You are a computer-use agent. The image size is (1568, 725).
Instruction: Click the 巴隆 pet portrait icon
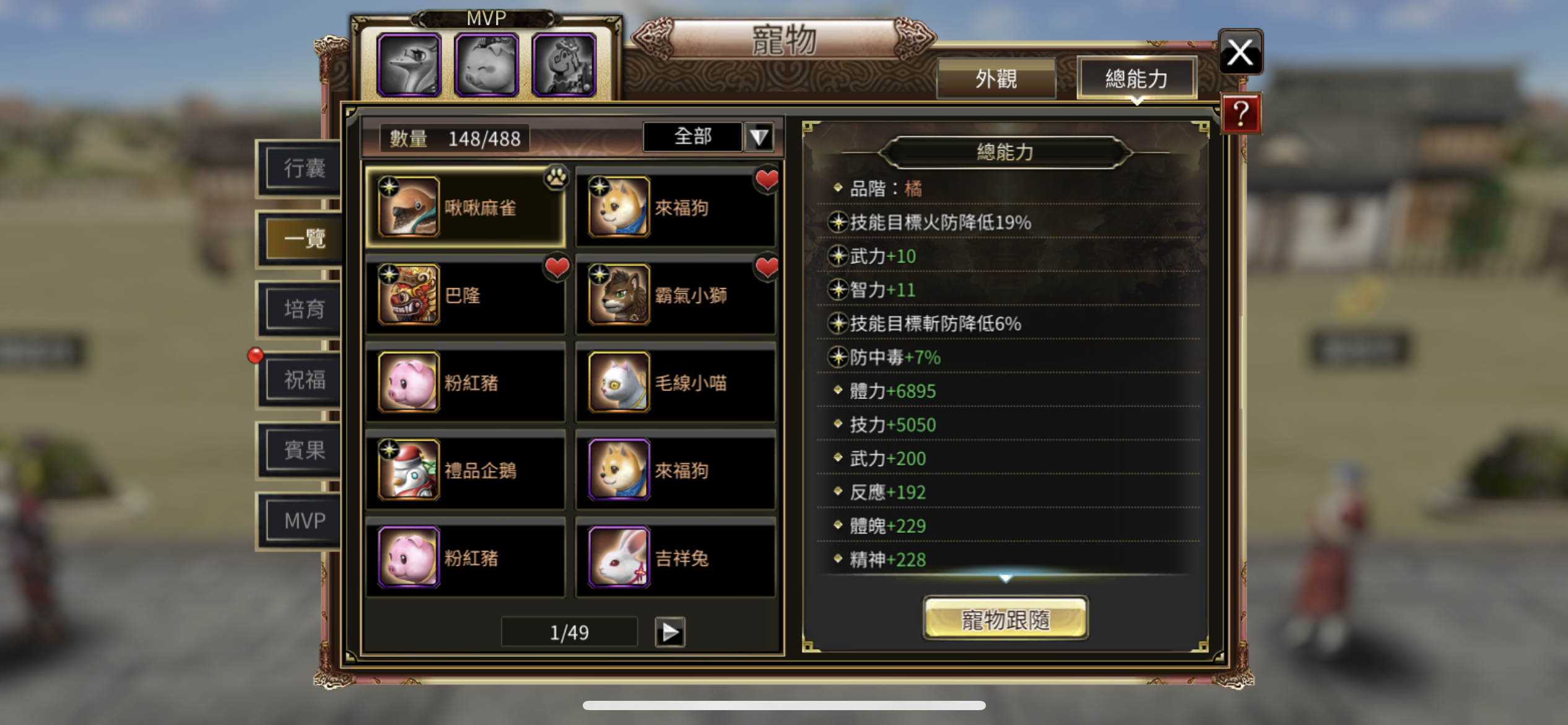click(x=409, y=294)
